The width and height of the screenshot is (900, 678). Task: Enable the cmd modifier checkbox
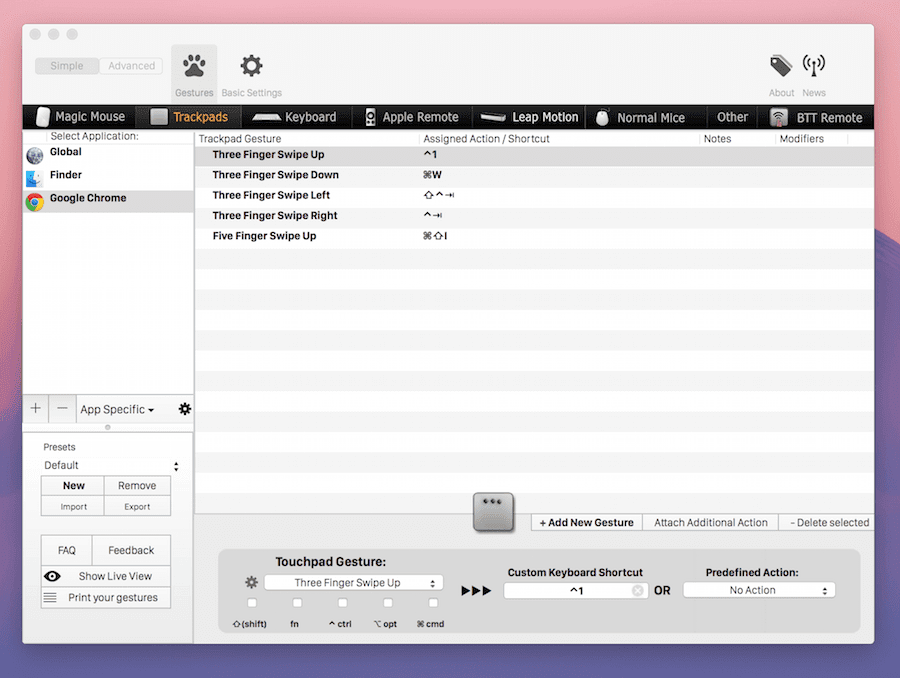tap(433, 603)
